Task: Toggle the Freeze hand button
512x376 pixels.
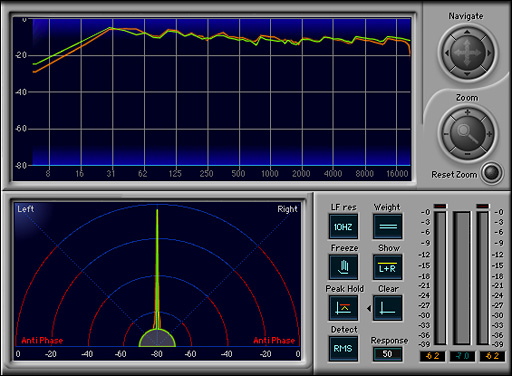Action: (x=343, y=267)
